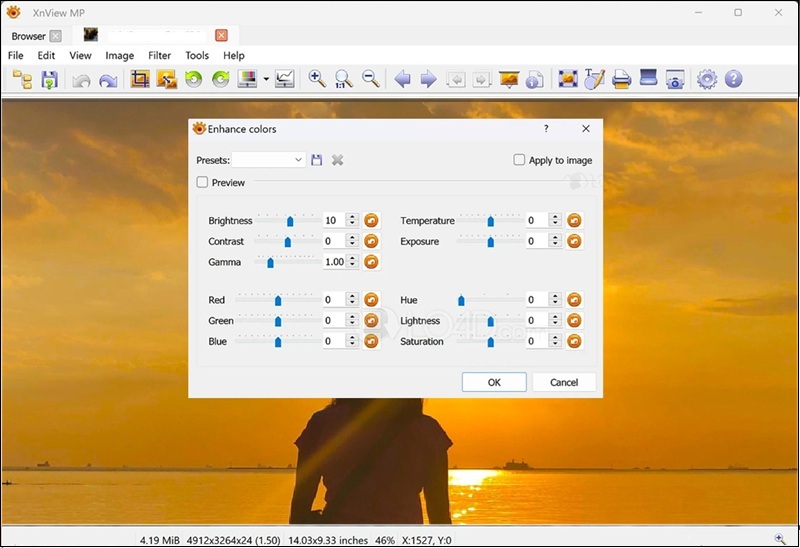Switch to the Browser tab
The height and width of the screenshot is (548, 800).
click(29, 36)
